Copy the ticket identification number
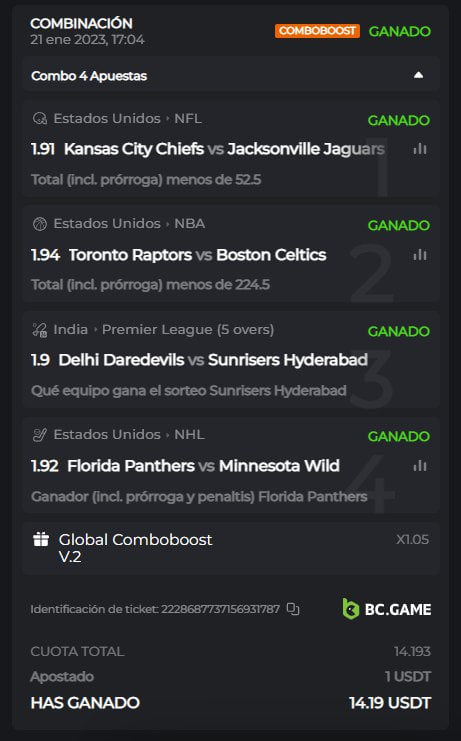The height and width of the screenshot is (741, 461). (x=293, y=609)
